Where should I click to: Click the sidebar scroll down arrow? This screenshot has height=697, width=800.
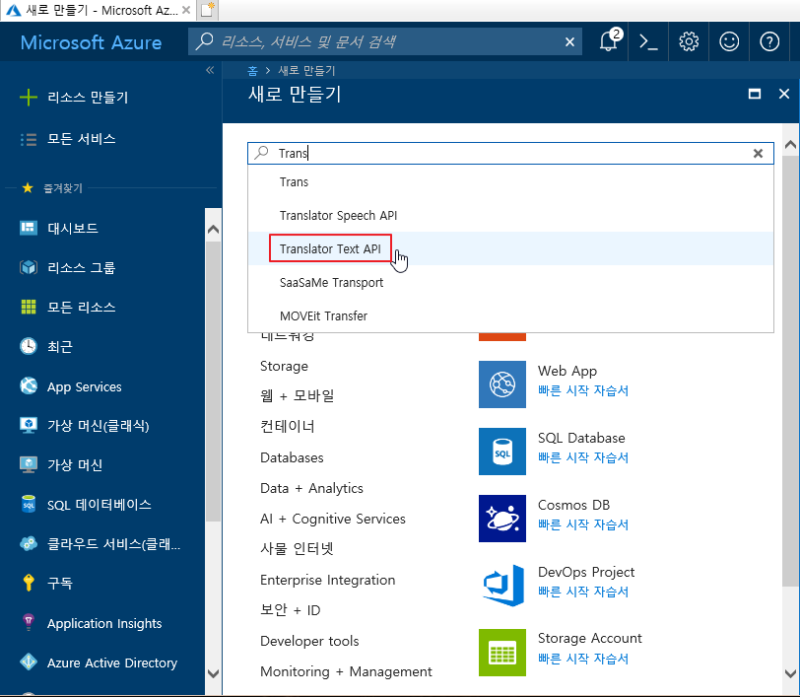tap(213, 674)
